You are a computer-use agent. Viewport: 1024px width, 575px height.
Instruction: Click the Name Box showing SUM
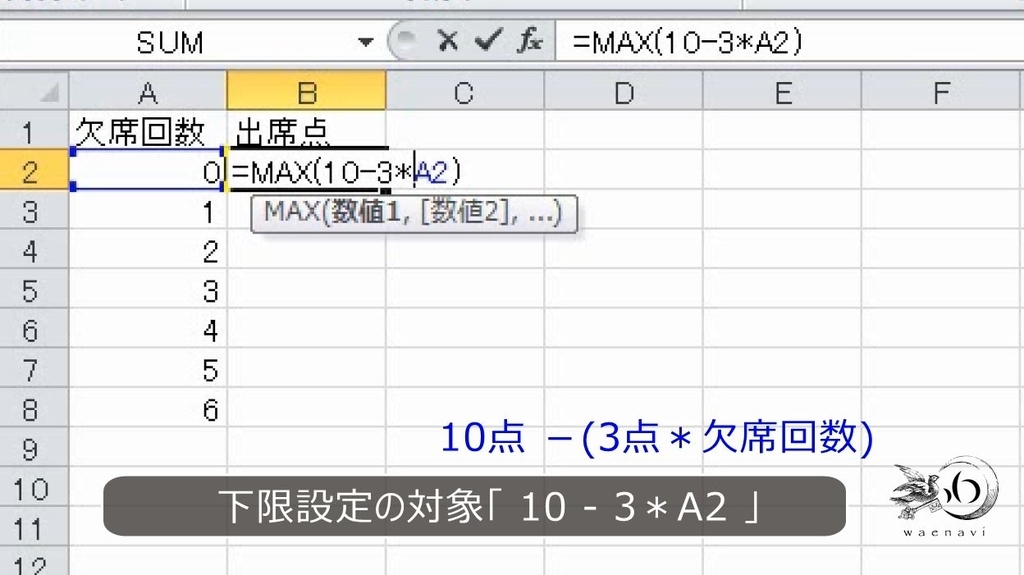[x=171, y=42]
